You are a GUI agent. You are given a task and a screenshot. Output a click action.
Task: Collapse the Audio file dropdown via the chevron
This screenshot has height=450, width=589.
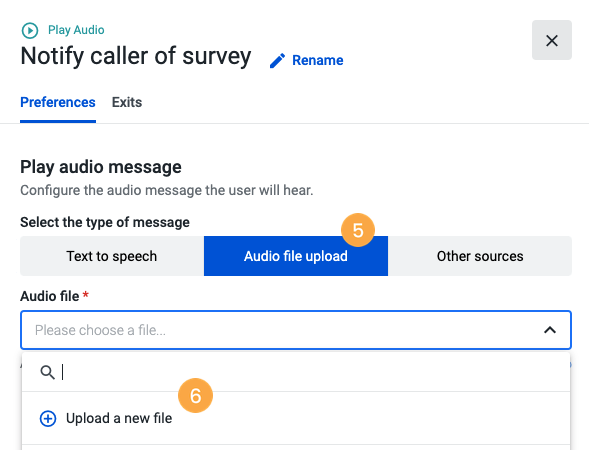pyautogui.click(x=550, y=330)
